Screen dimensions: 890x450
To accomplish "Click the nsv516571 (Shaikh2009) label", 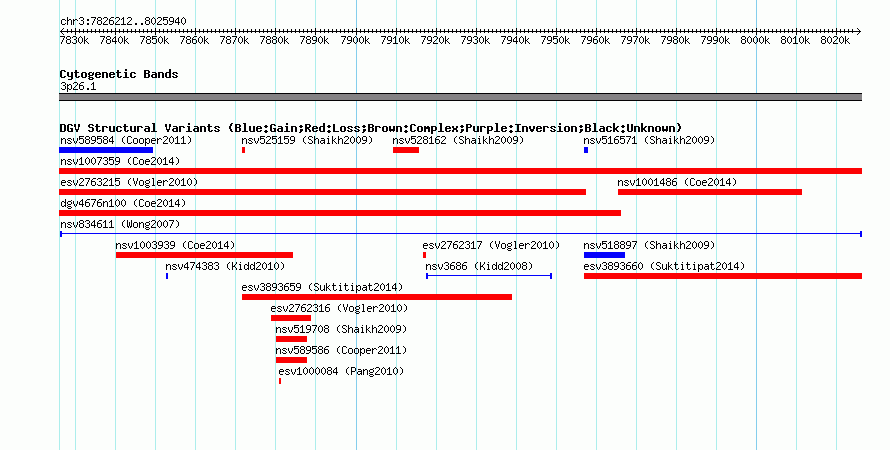I will [649, 140].
